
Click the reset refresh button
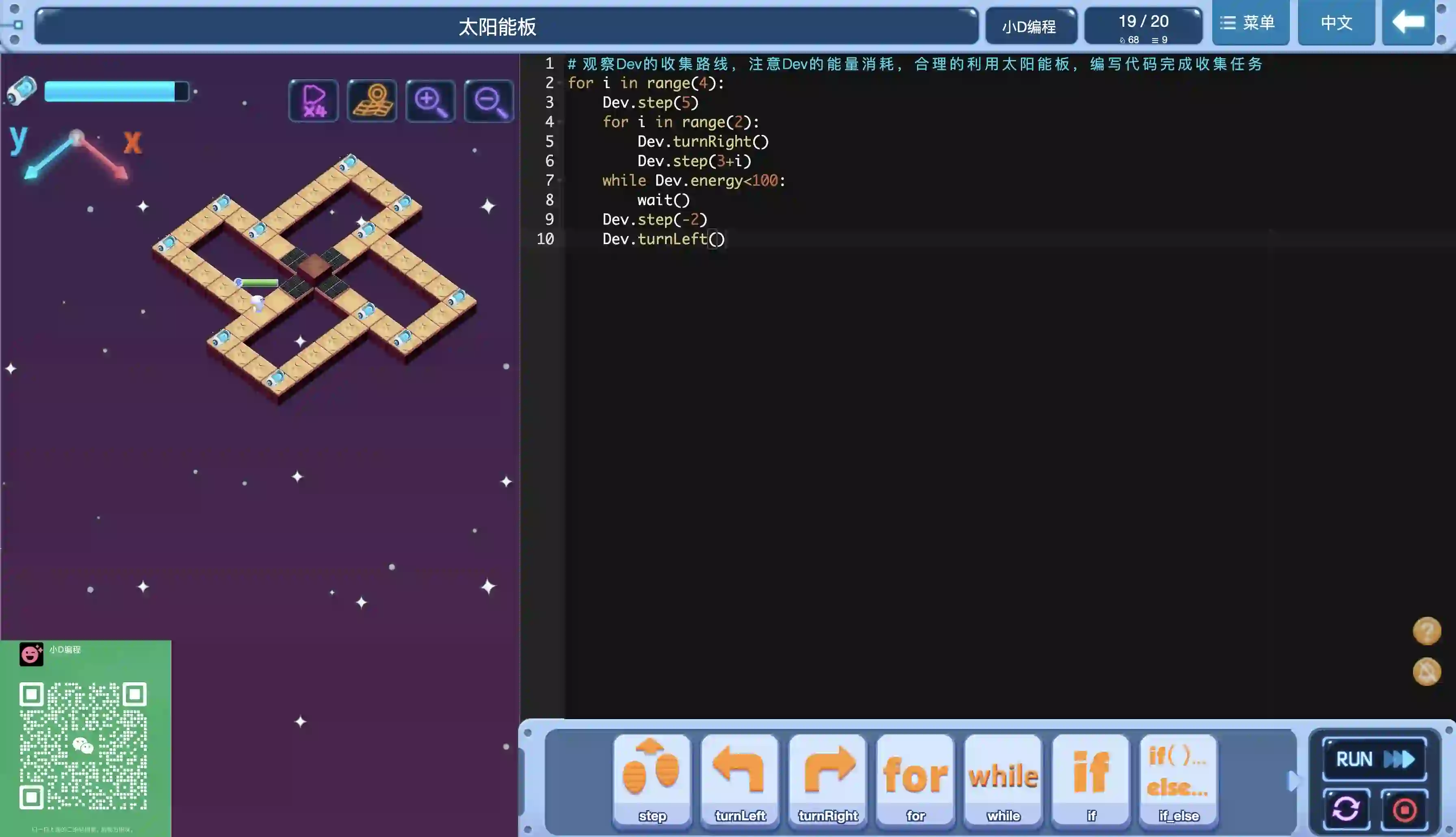(1345, 809)
